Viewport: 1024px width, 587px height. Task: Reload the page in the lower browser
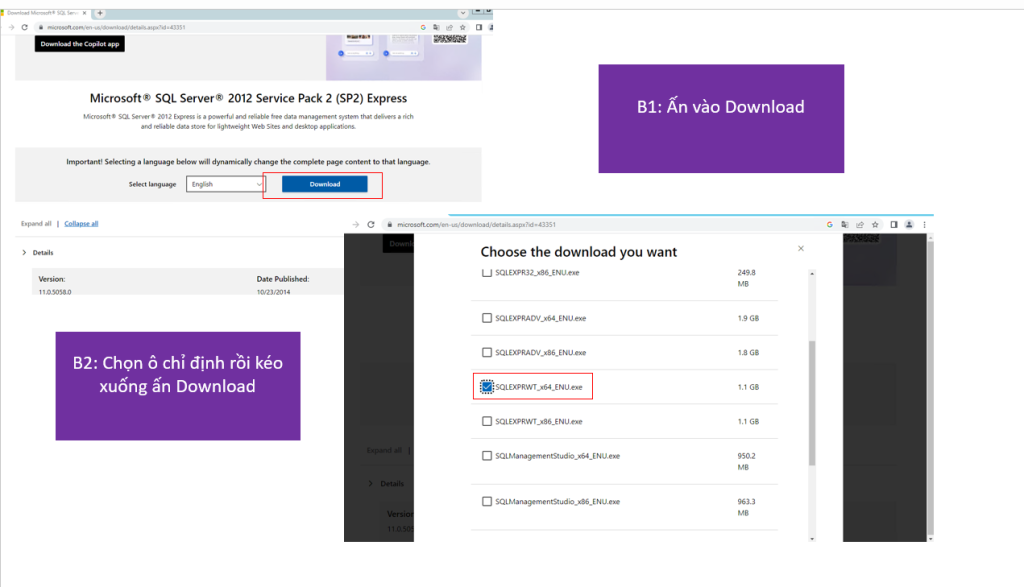(371, 225)
